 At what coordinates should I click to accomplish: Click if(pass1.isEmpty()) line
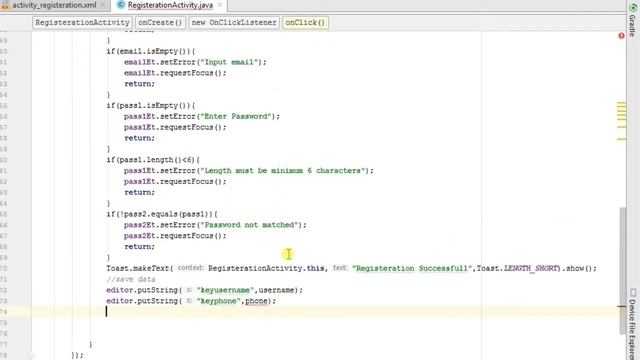[x=151, y=105]
